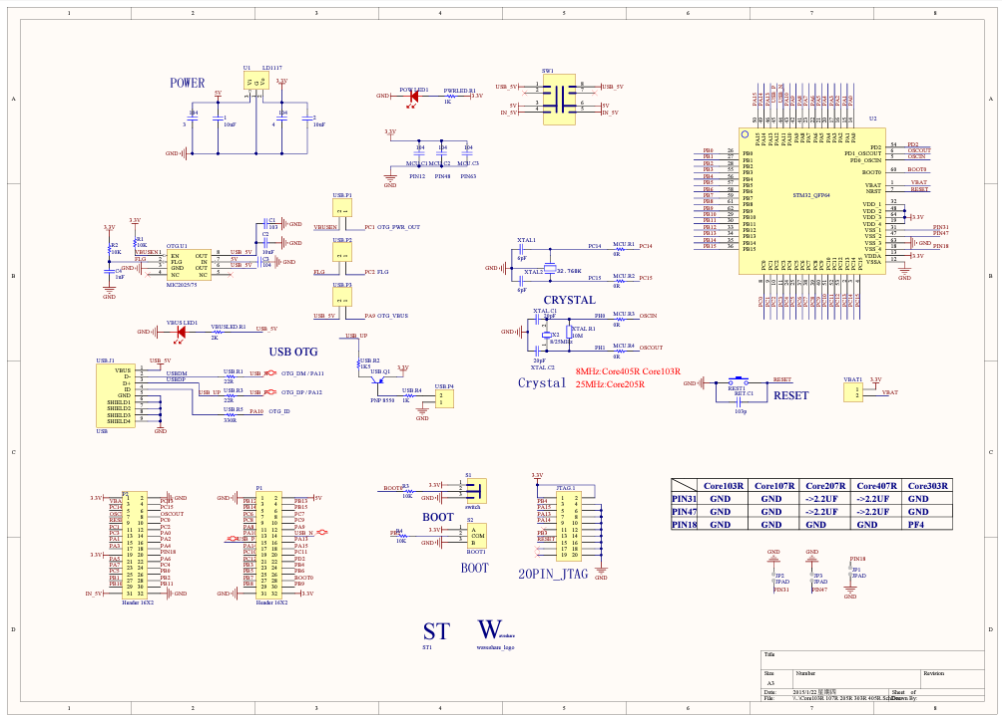Select the LD1117 voltage regulator U1

[x=255, y=81]
